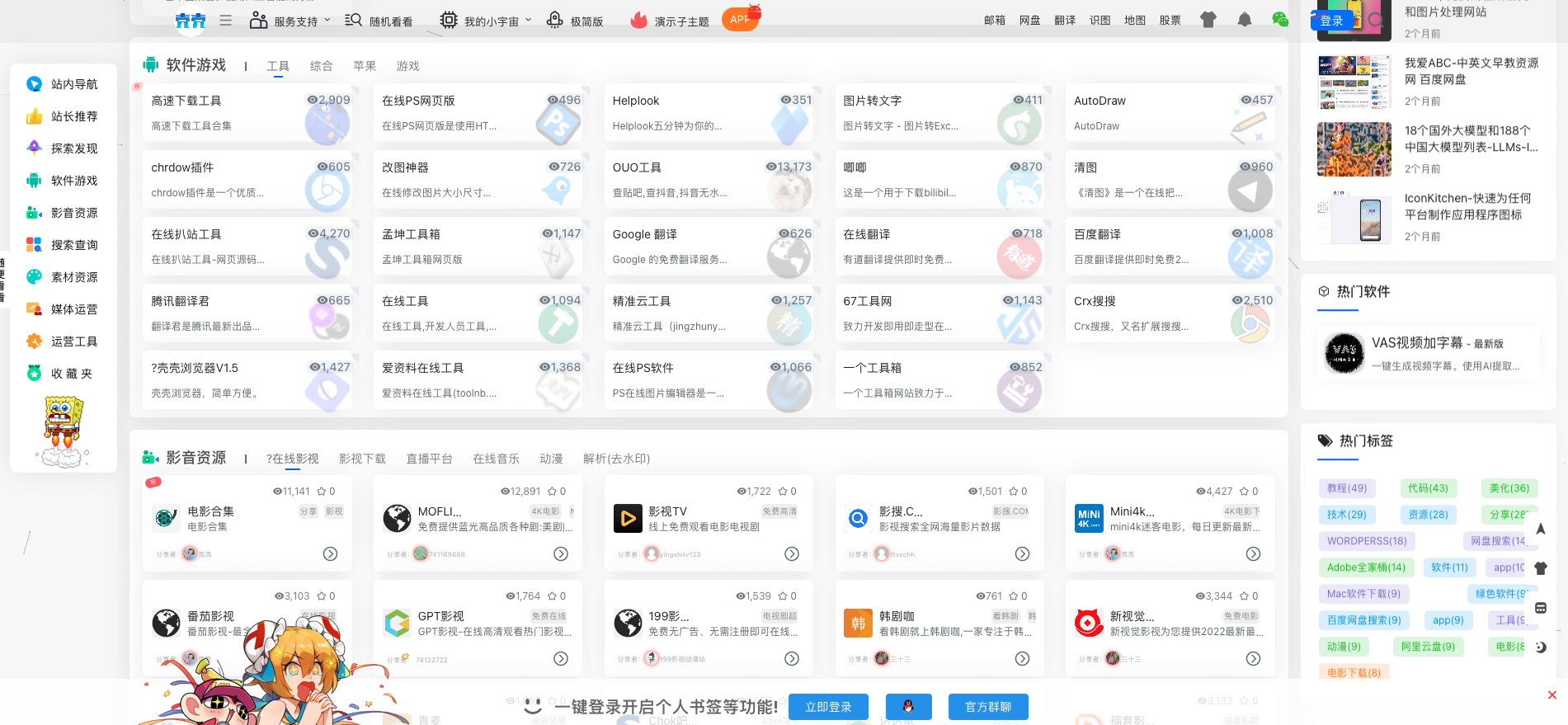Switch to the 影视下载 tab
1568x725 pixels.
point(362,459)
